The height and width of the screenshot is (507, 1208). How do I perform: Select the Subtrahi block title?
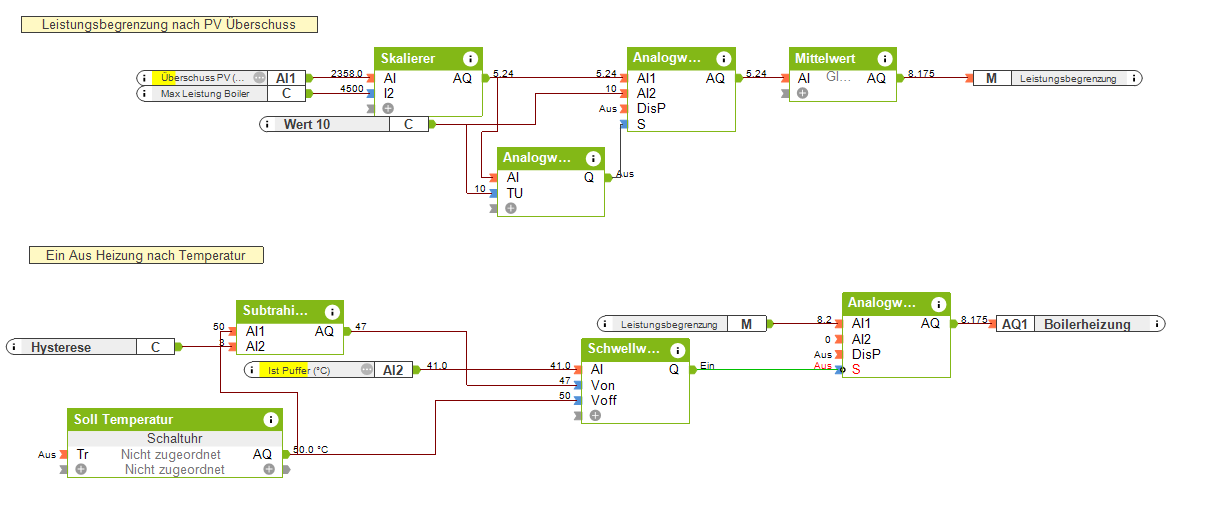pos(276,311)
